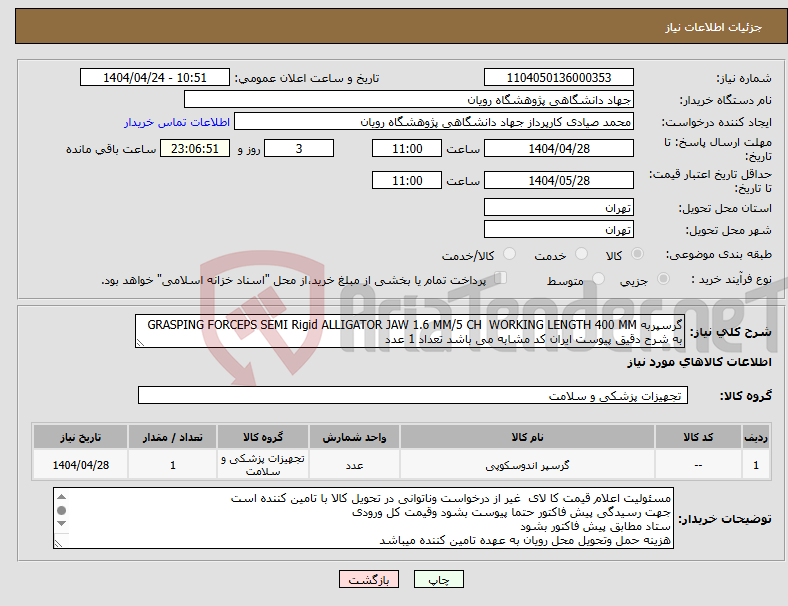Select the کالا radio button
Image resolution: width=788 pixels, height=606 pixels.
[637, 254]
